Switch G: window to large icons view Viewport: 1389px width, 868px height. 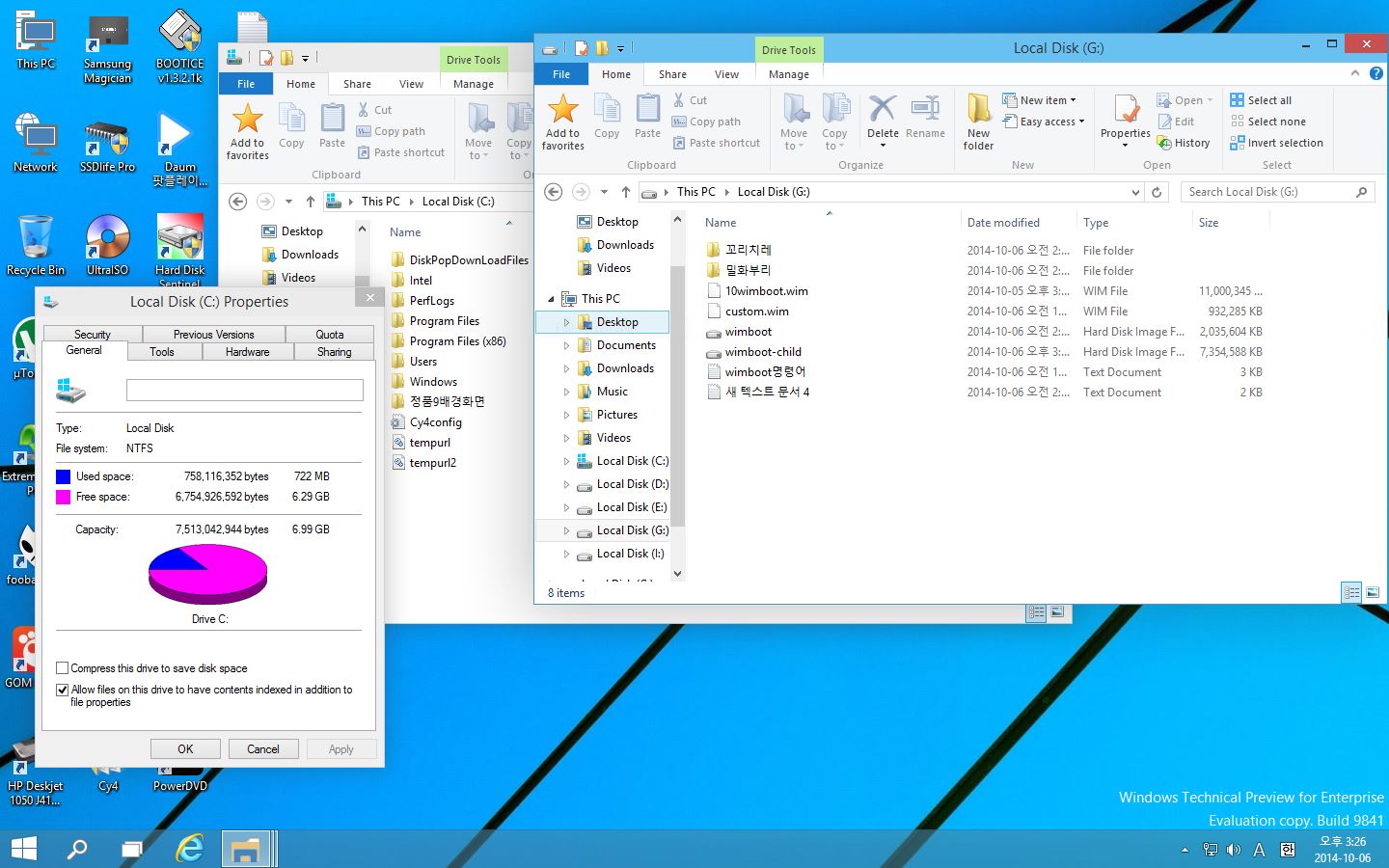point(1373,593)
